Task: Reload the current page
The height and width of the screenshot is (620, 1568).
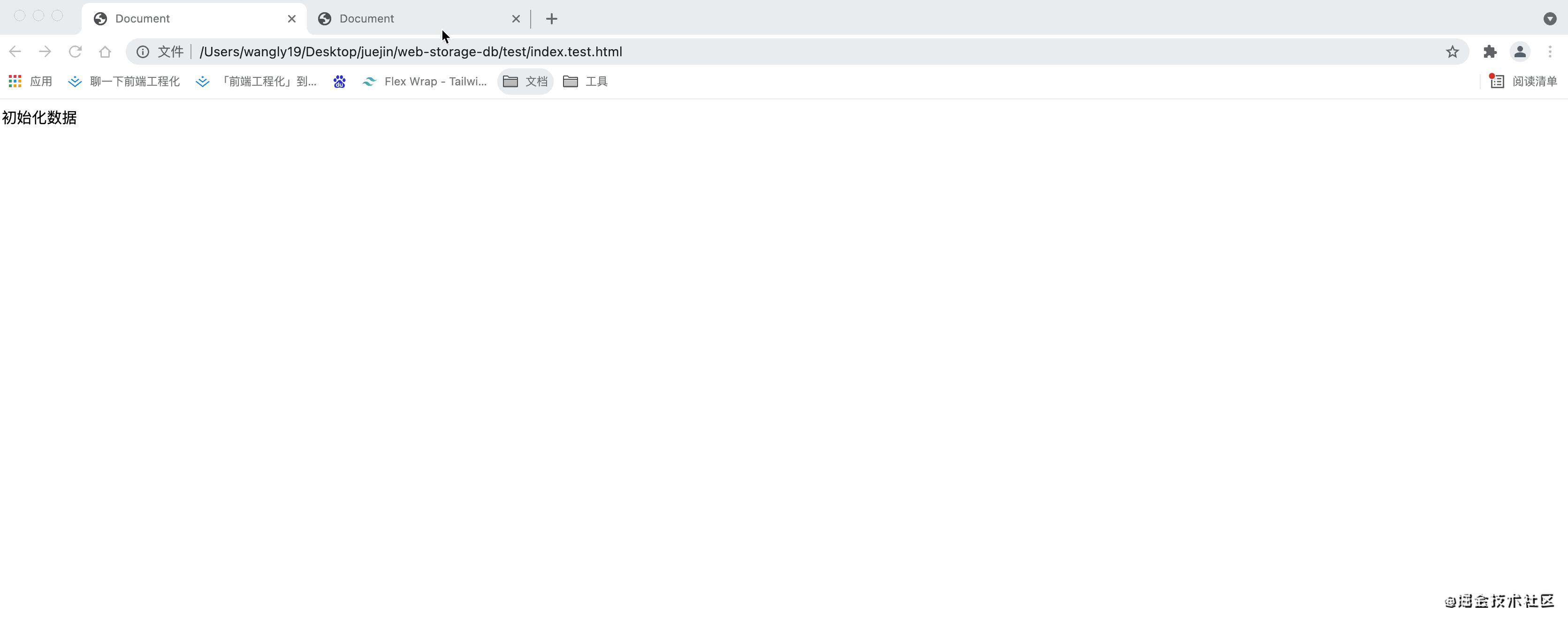Action: point(75,52)
